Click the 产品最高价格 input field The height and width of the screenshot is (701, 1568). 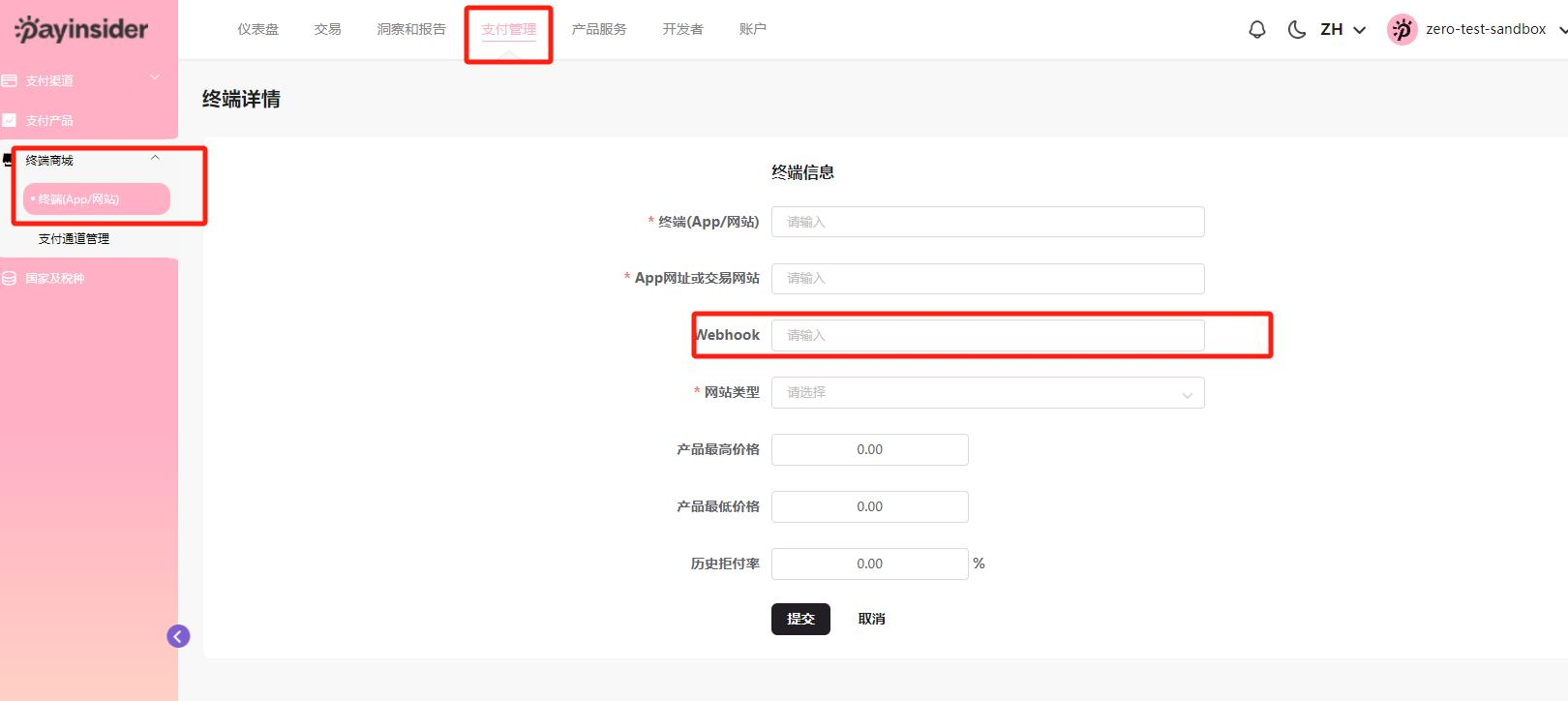pyautogui.click(x=869, y=450)
